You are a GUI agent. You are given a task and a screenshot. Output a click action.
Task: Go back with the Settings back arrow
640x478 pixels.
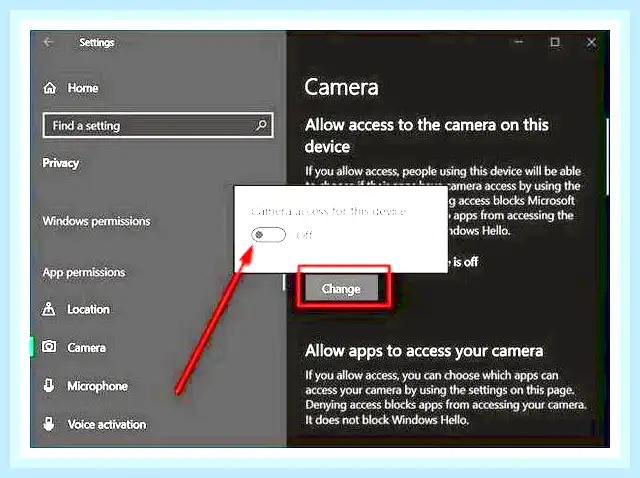49,42
